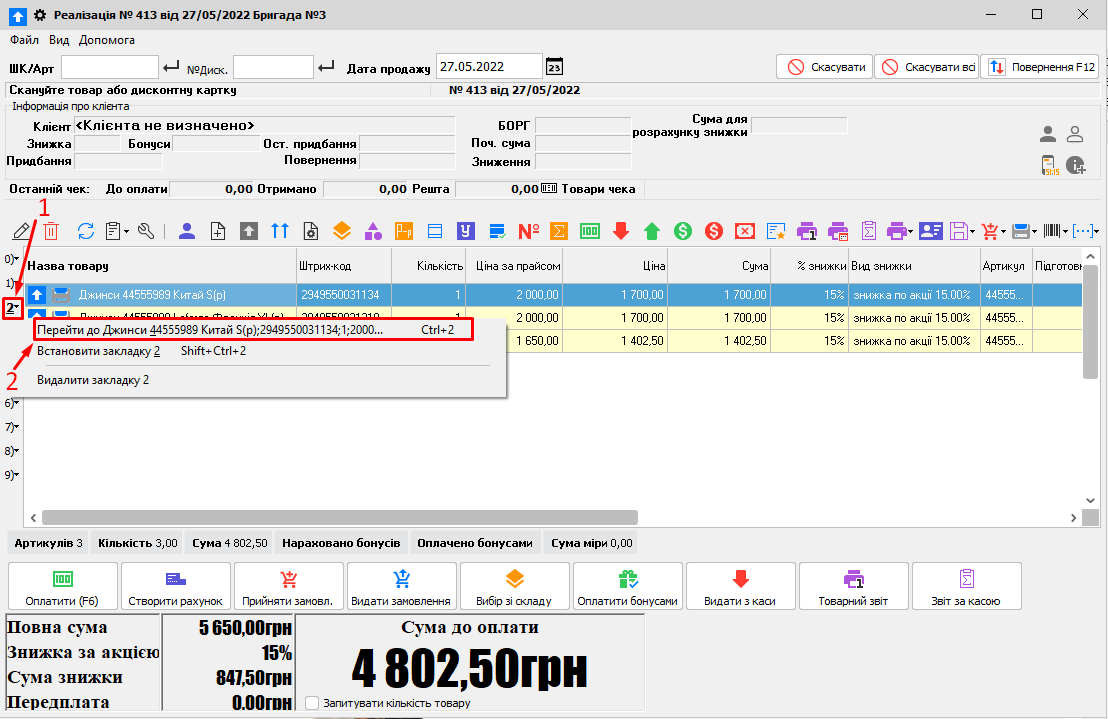Open the shopping cart toolbar dropdown
The height and width of the screenshot is (719, 1108).
point(1003,232)
